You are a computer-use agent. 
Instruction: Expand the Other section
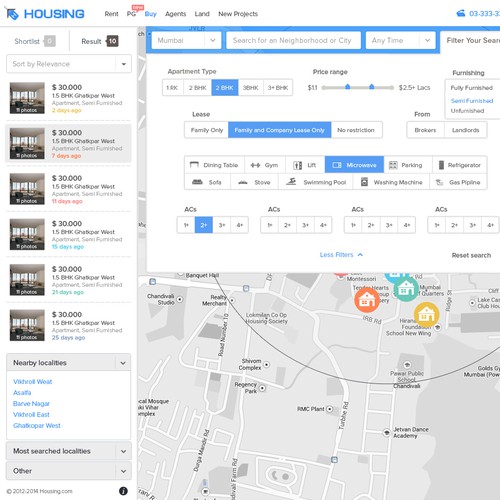coord(69,471)
